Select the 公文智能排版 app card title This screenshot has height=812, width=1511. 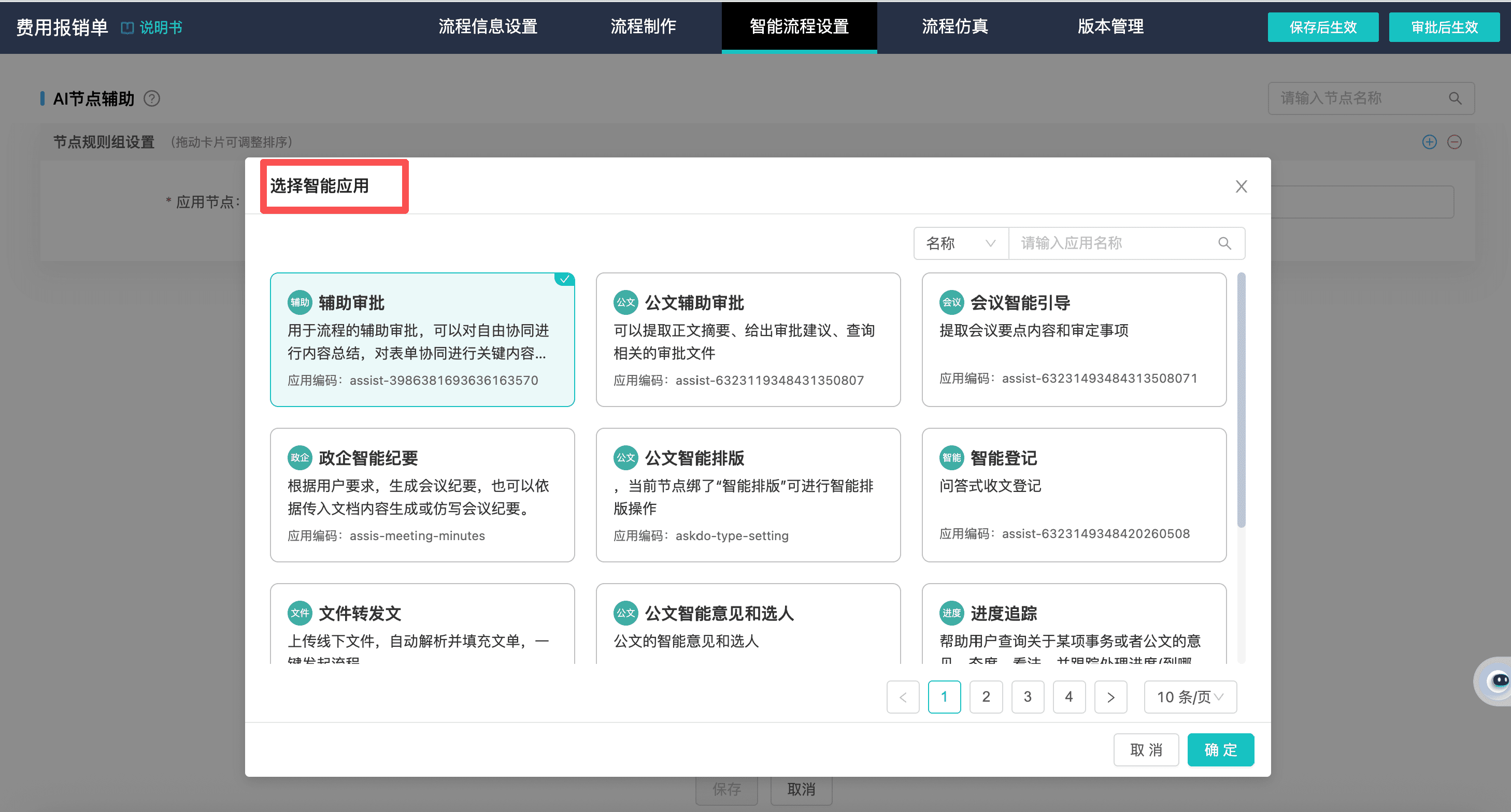(694, 458)
